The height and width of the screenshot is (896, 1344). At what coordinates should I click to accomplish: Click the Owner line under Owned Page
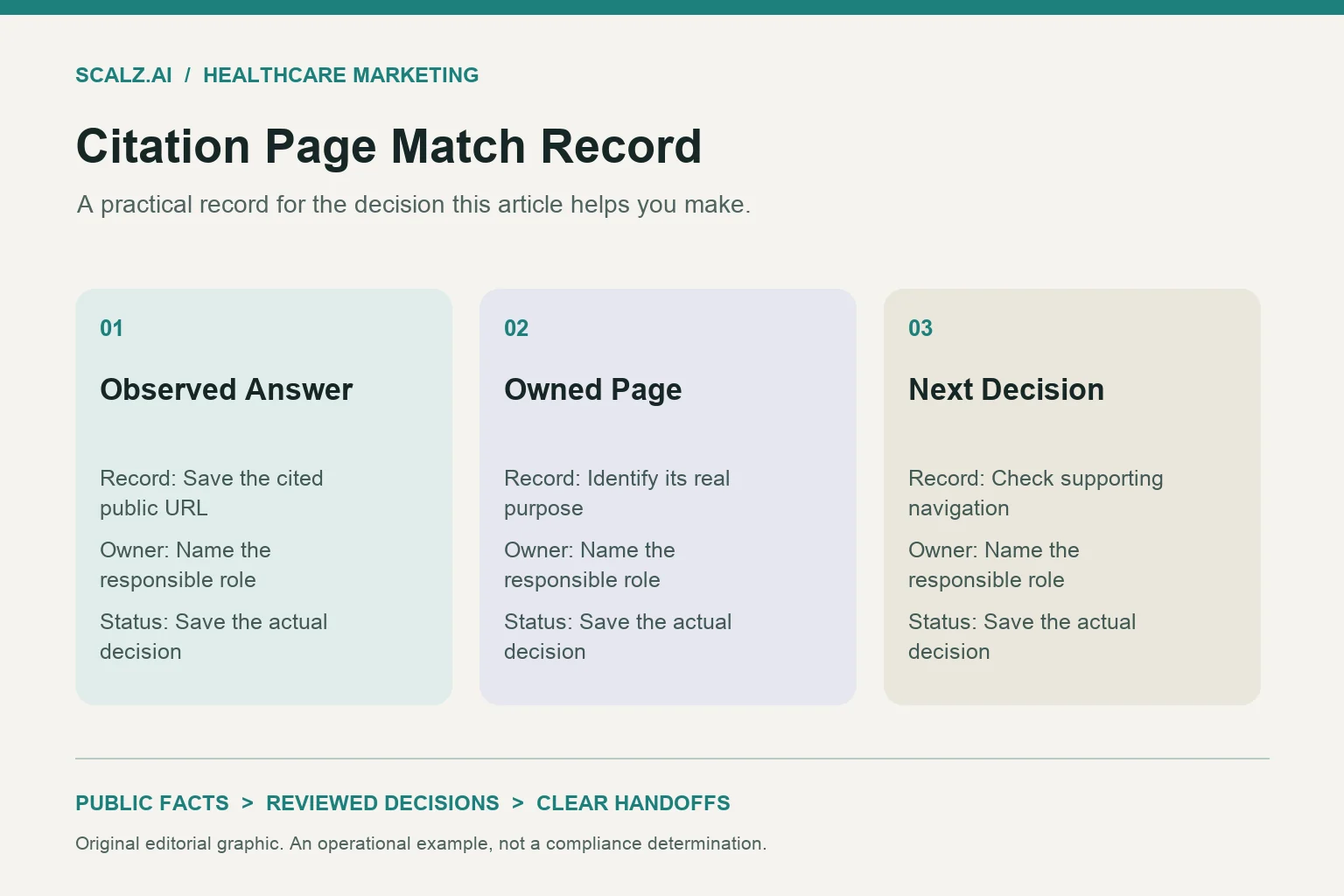tap(590, 564)
